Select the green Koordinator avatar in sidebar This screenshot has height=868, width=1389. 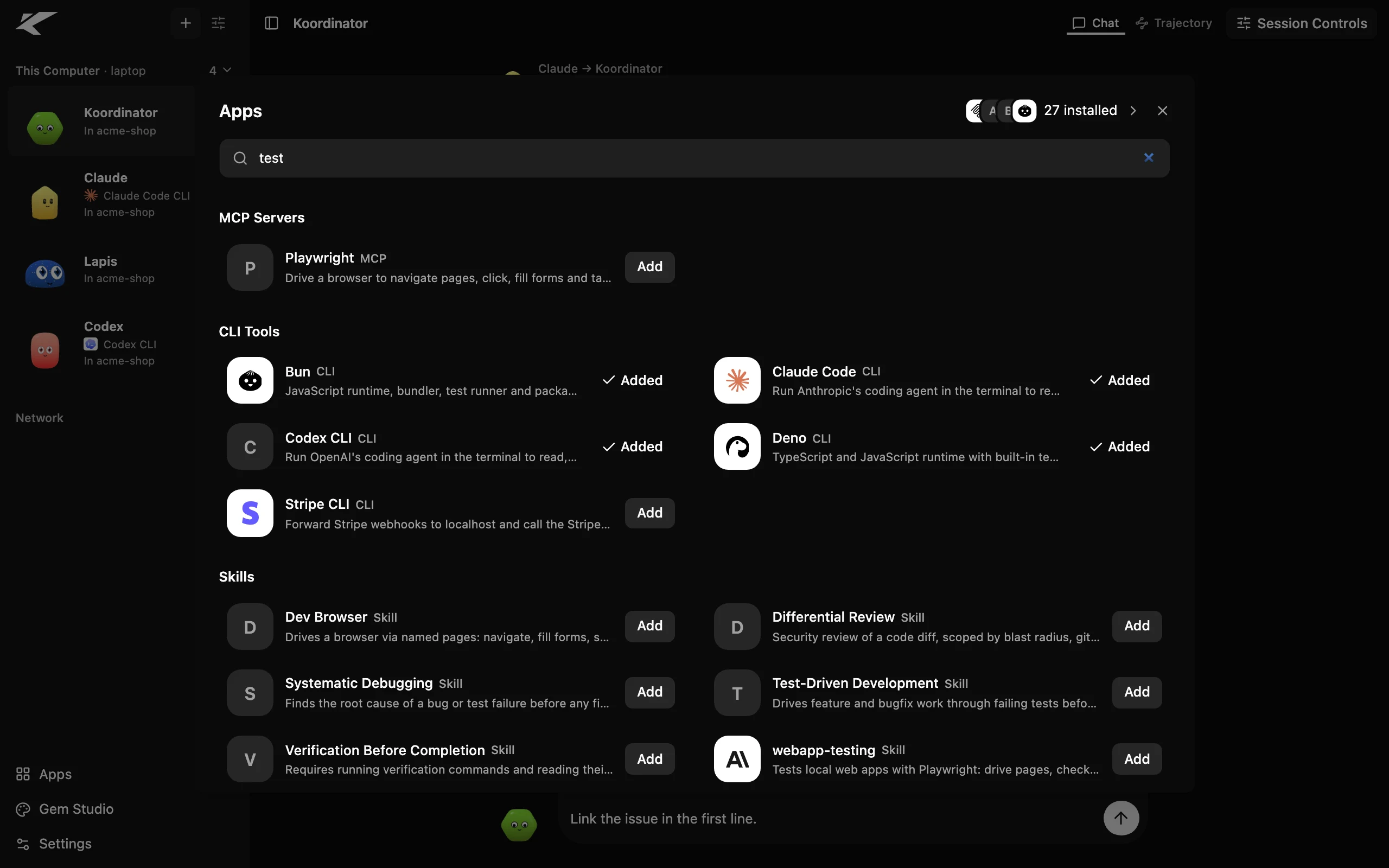point(45,127)
